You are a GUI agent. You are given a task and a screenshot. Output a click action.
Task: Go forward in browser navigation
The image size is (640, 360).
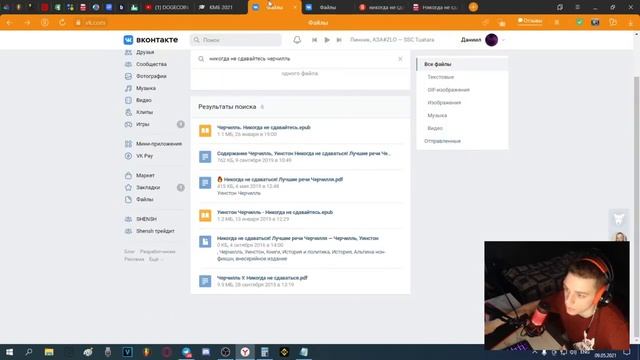click(27, 22)
